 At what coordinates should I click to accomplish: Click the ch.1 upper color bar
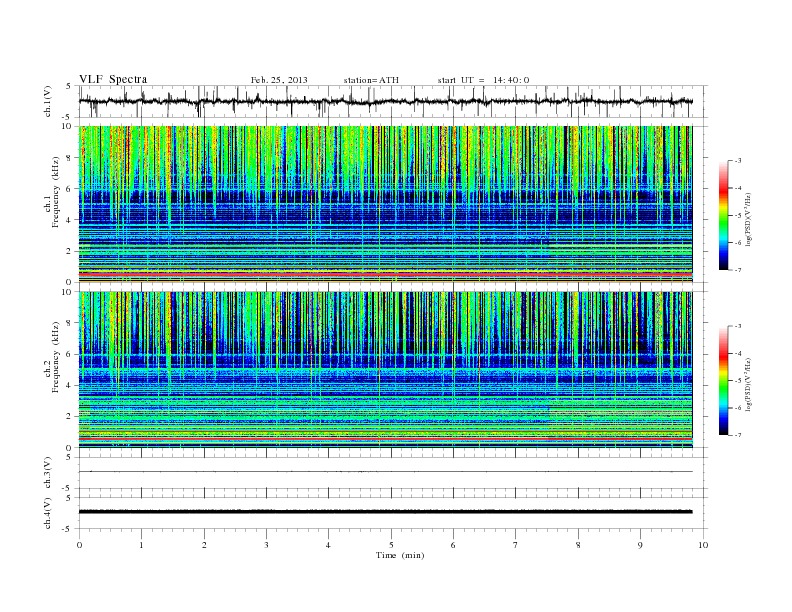(724, 216)
